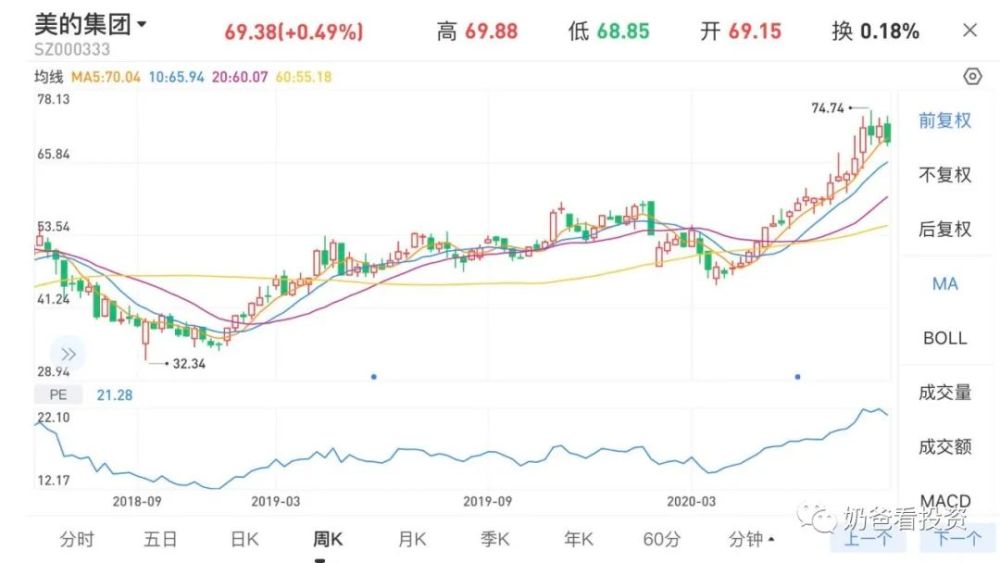
Task: Click the 2020-03 date axis label
Action: (x=691, y=502)
